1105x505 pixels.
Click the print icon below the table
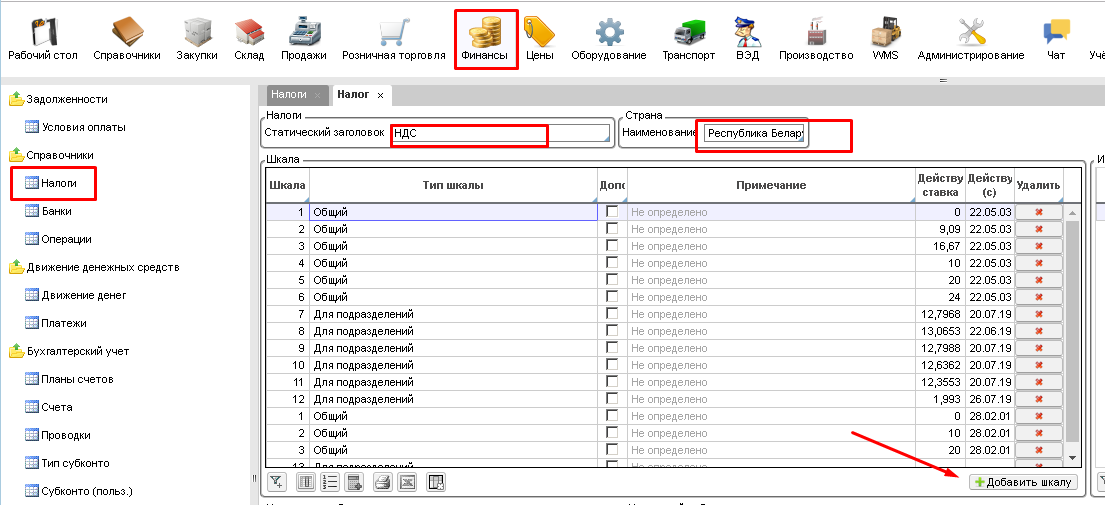point(381,483)
